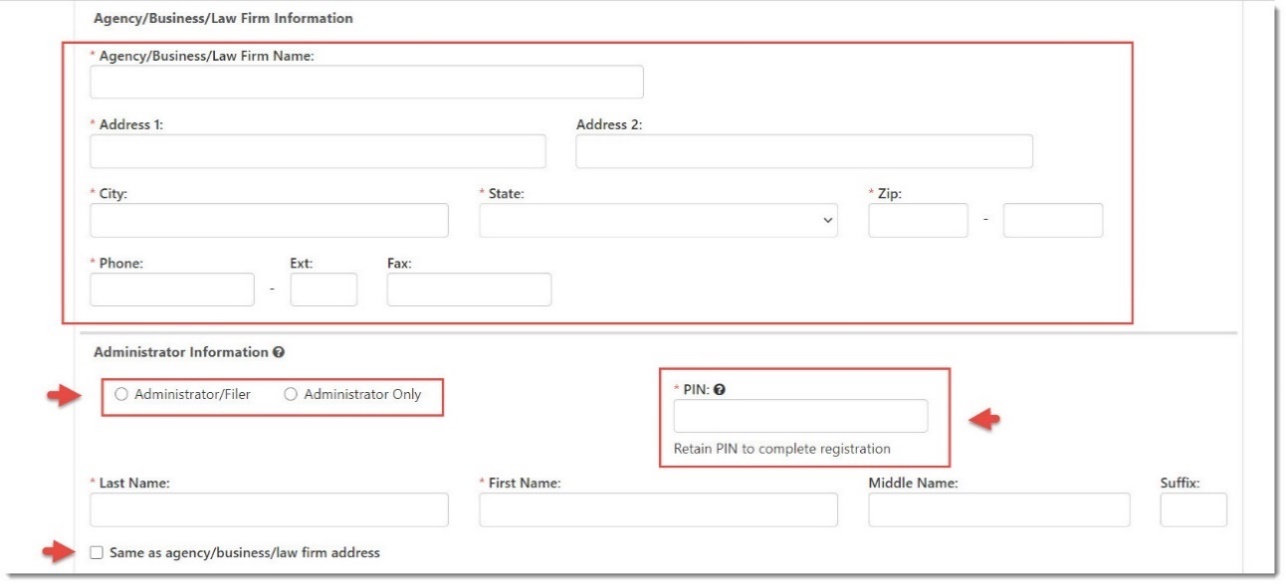
Task: Click the phone Ext field
Action: [x=323, y=290]
